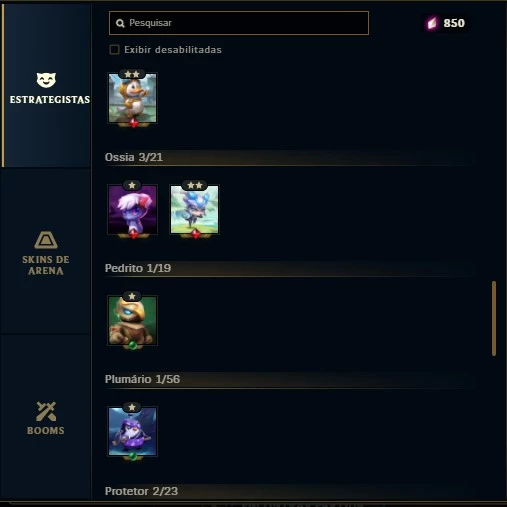Select the one-star Pedrito thumbnail
This screenshot has width=507, height=507.
pos(132,320)
